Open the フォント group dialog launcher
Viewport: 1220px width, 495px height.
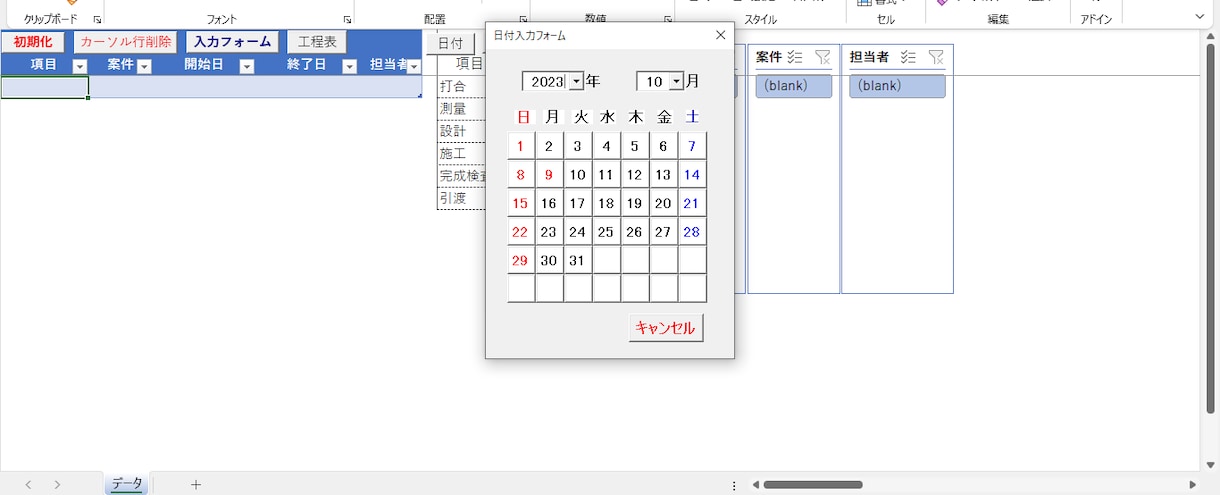point(347,19)
